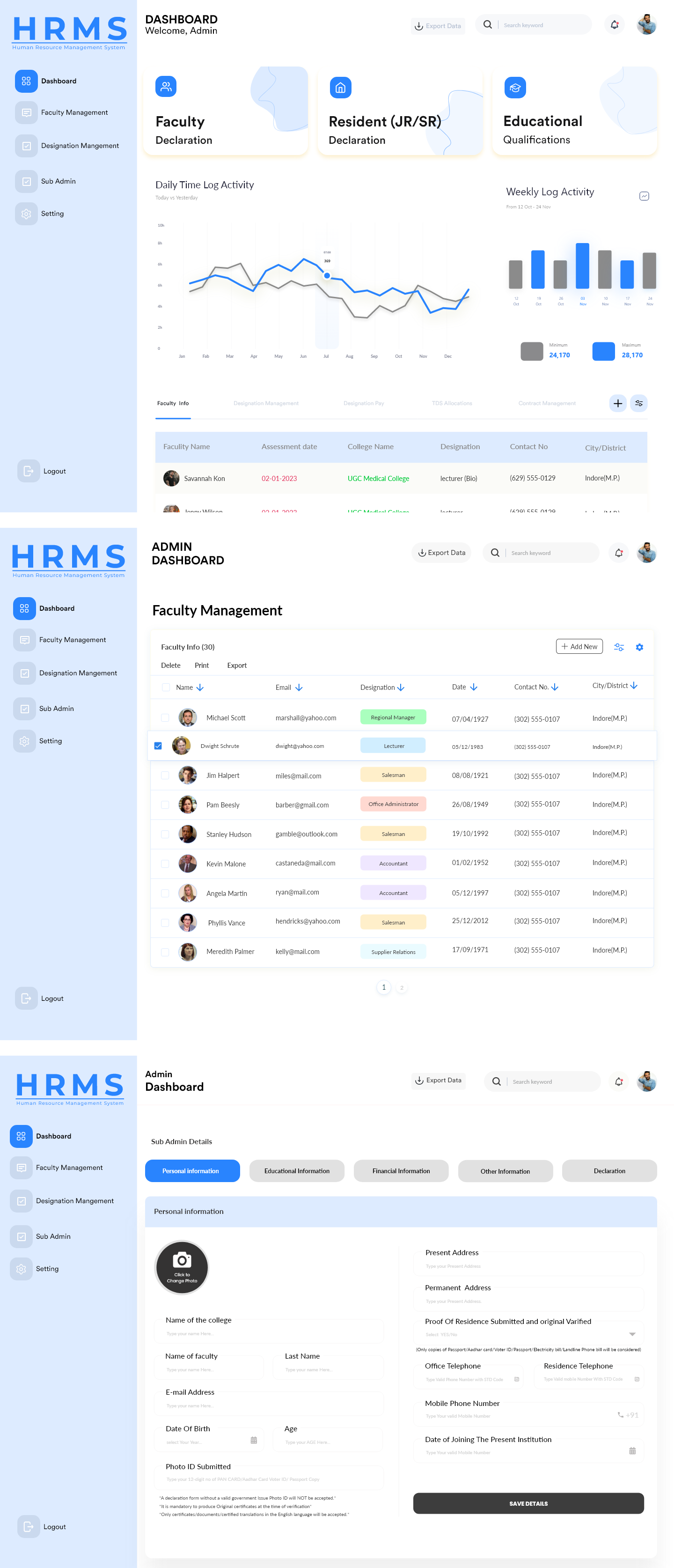Click the Present Address input field
674x1568 pixels.
[528, 1264]
